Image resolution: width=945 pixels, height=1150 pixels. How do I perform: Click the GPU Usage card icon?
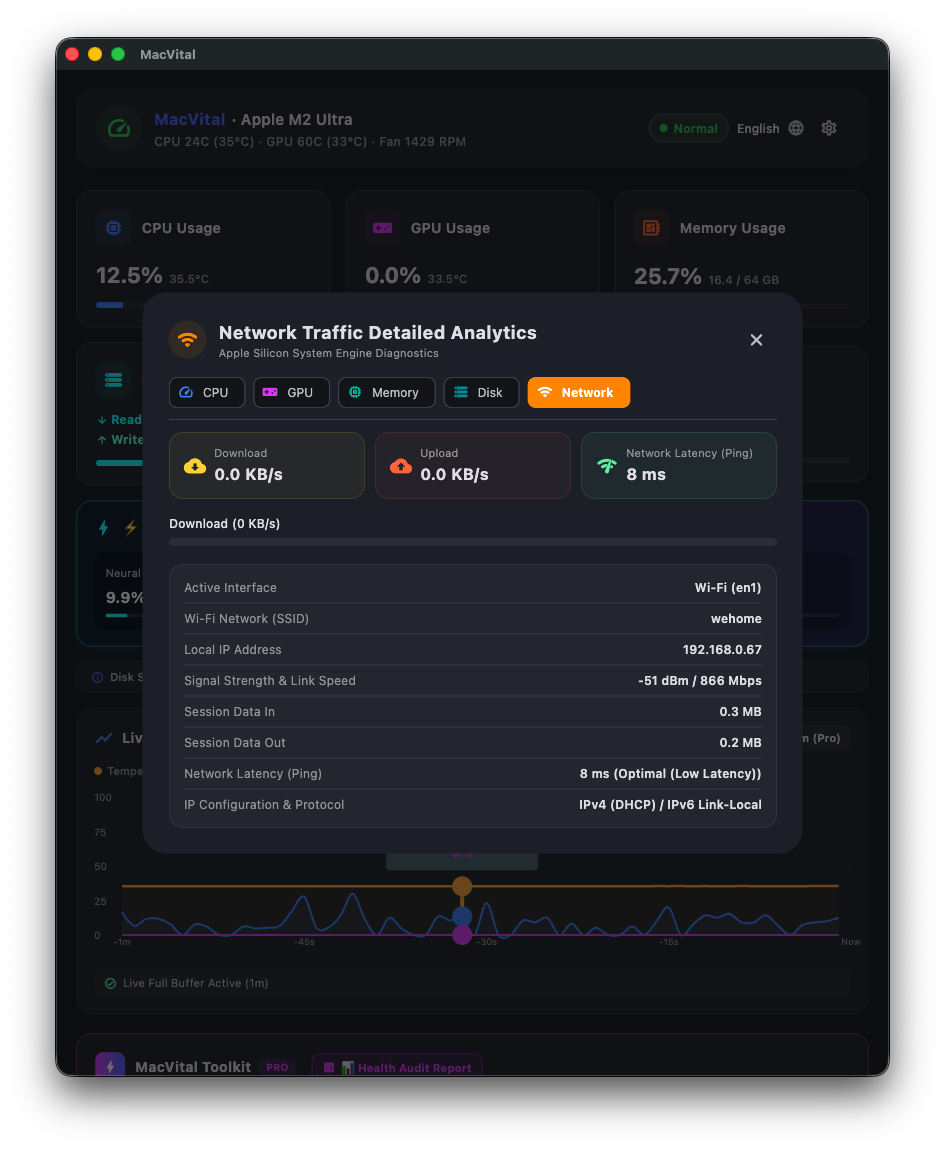[x=382, y=228]
